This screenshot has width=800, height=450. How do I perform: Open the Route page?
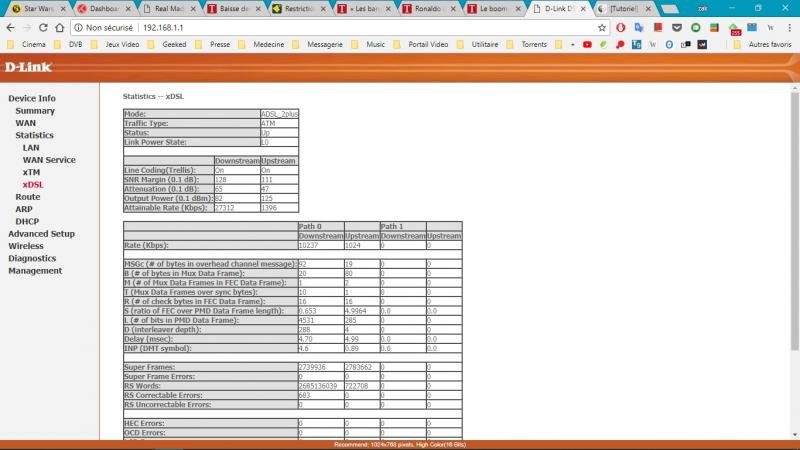tap(28, 197)
